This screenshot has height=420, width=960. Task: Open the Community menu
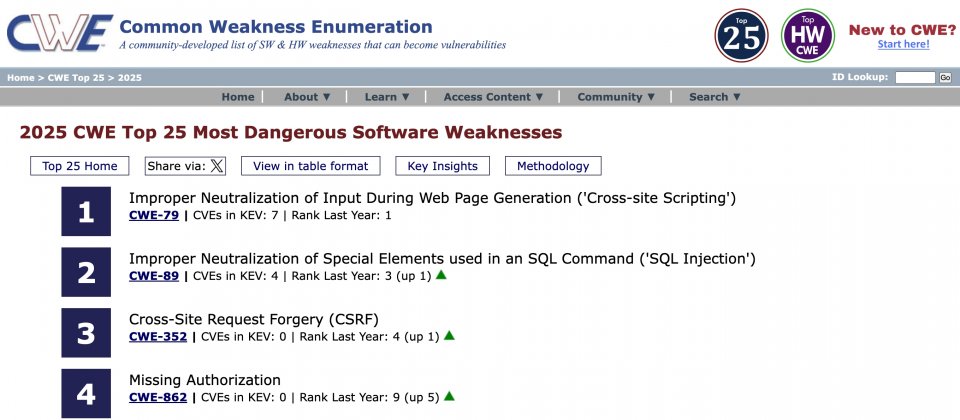coord(616,97)
